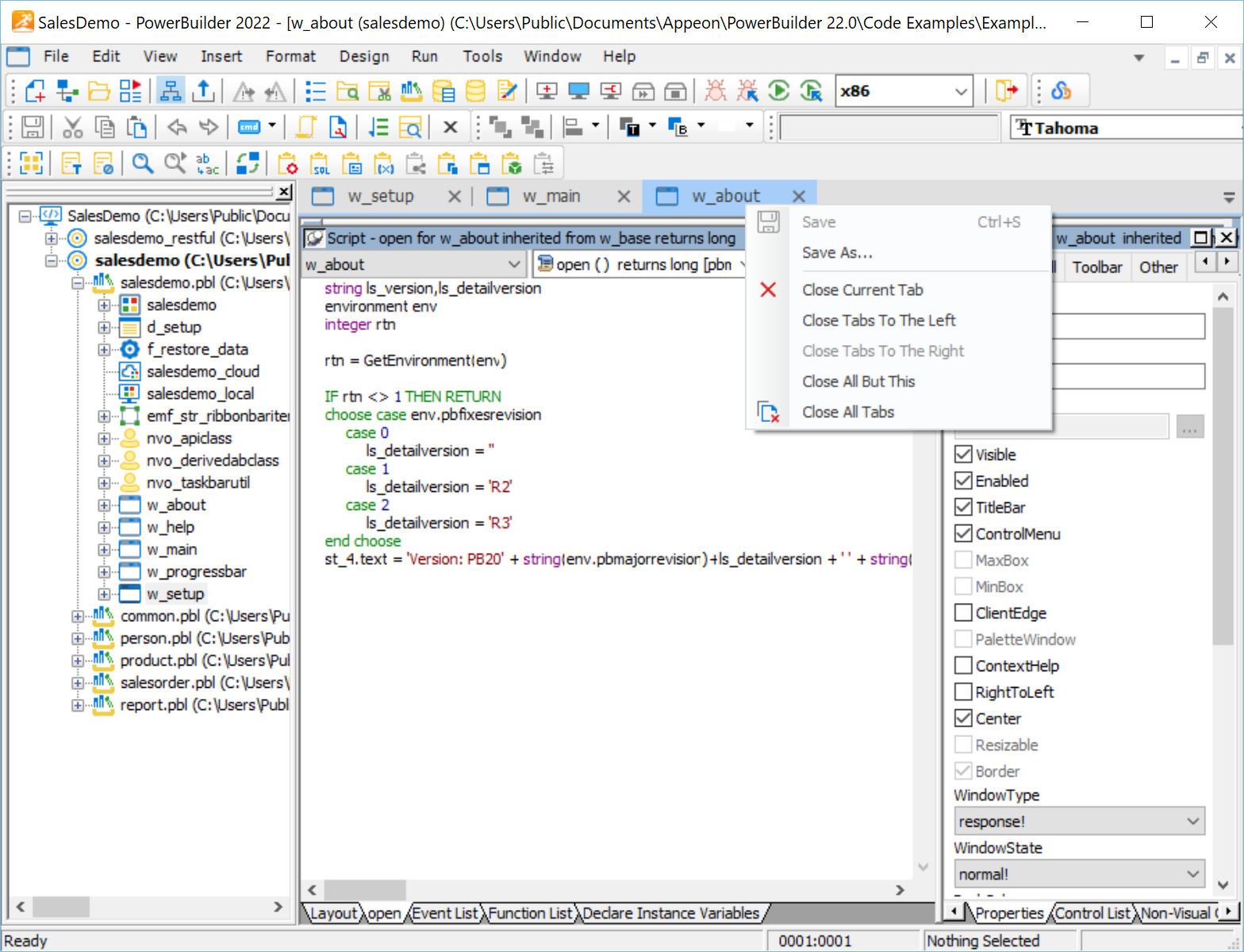Click the green Run icon

779,91
